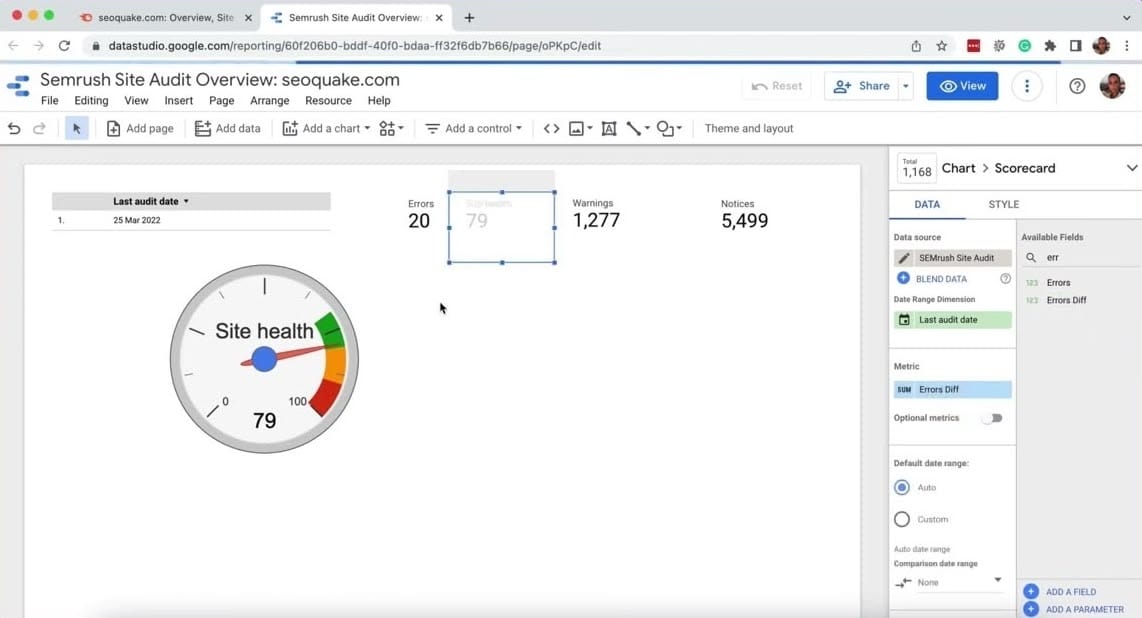Click Theme and layout
Screen dimensions: 1142x618
(749, 129)
